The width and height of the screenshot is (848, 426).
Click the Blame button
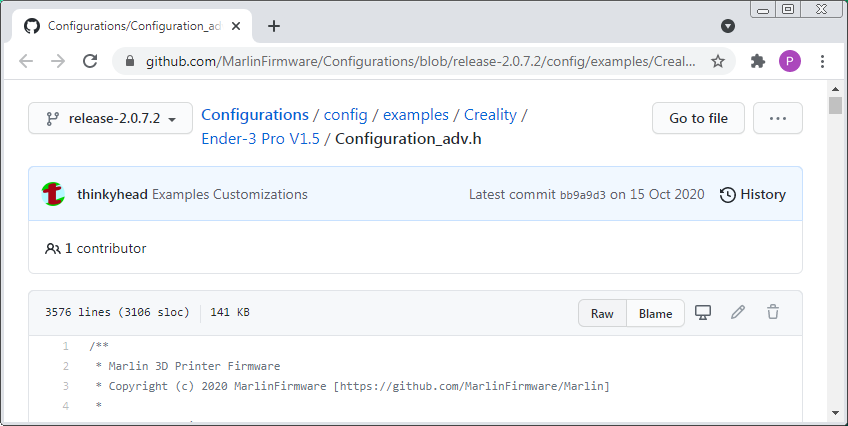click(x=656, y=313)
